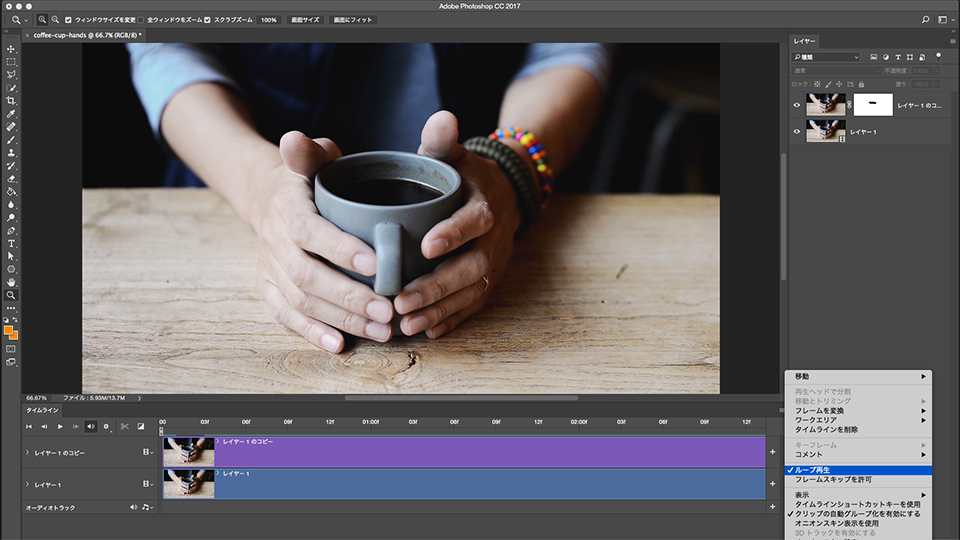Hide レイヤー 1 のコピー layer via eye icon

pos(797,104)
